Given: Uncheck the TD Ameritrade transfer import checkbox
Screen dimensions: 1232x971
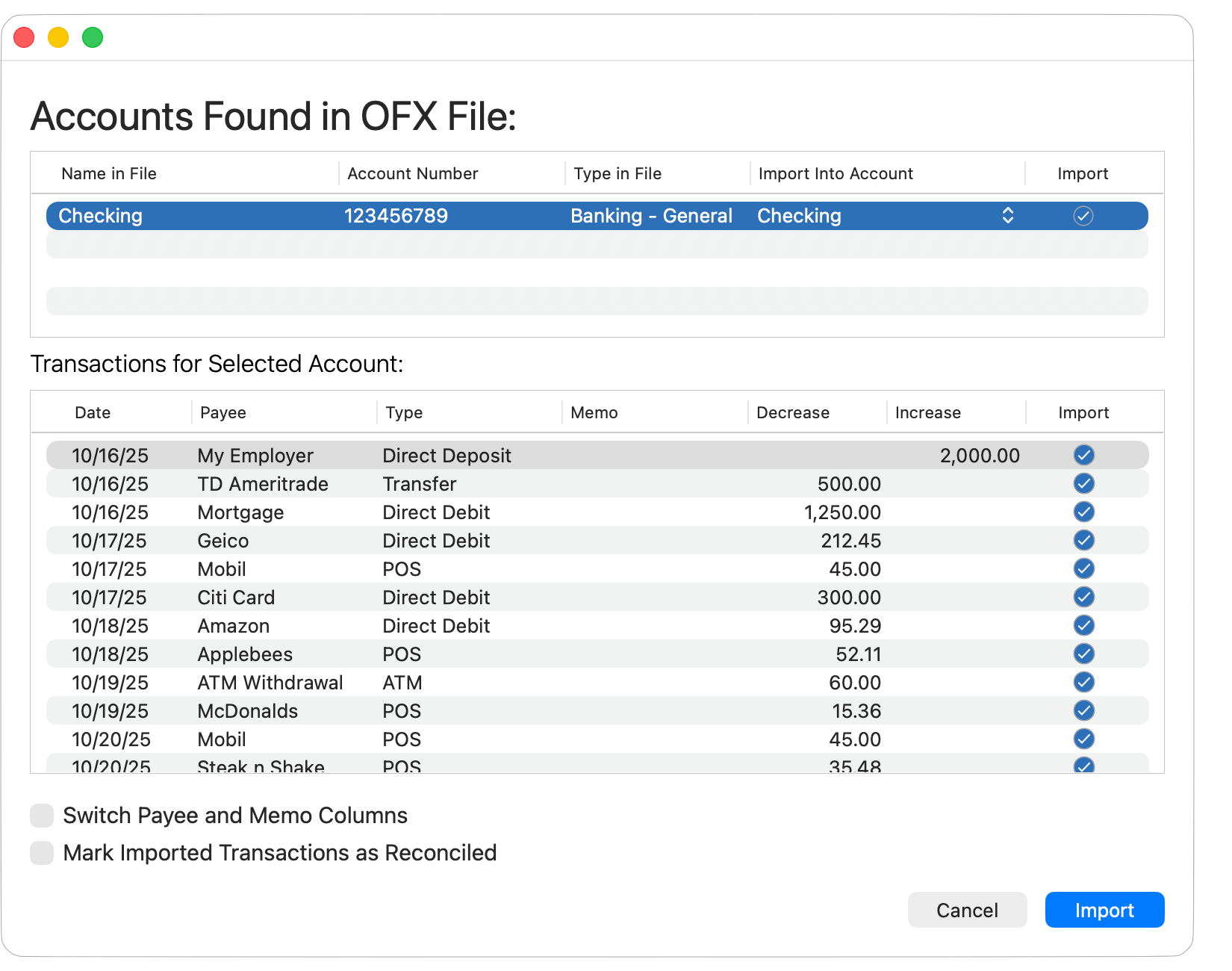Looking at the screenshot, I should 1083,483.
